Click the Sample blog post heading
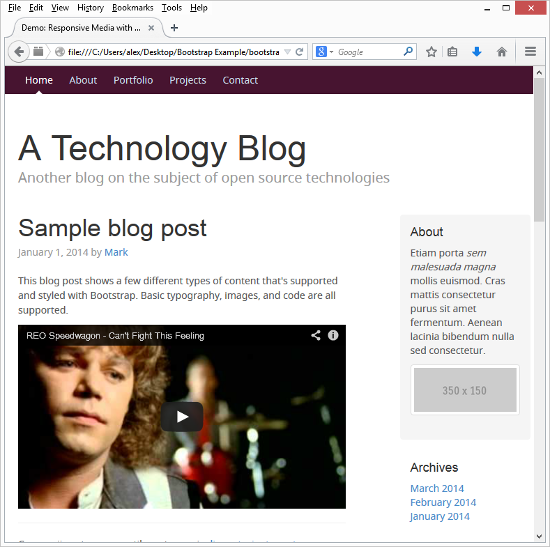 pyautogui.click(x=112, y=228)
